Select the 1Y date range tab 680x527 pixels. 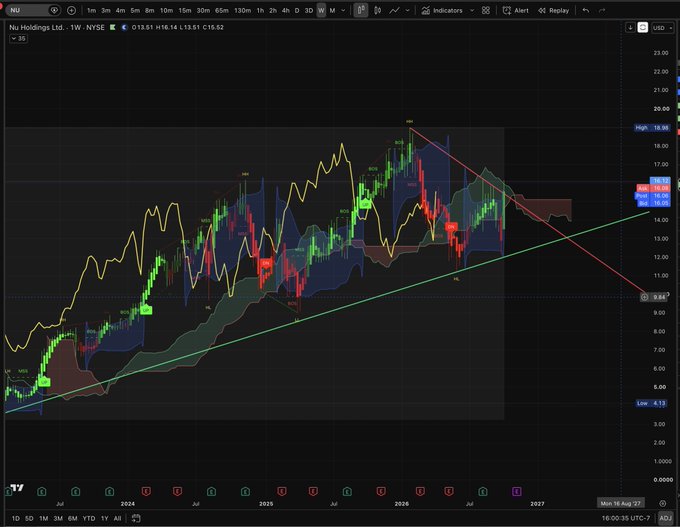[x=105, y=518]
